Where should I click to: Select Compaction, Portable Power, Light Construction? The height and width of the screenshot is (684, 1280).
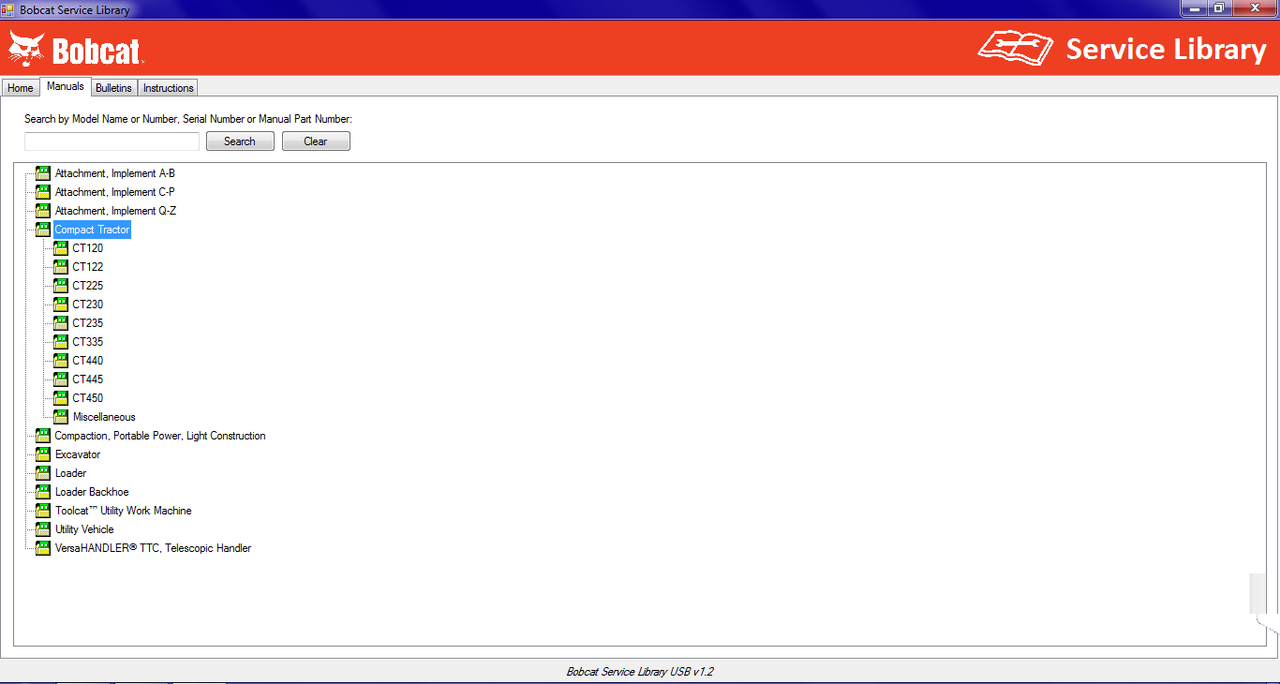[x=160, y=436]
